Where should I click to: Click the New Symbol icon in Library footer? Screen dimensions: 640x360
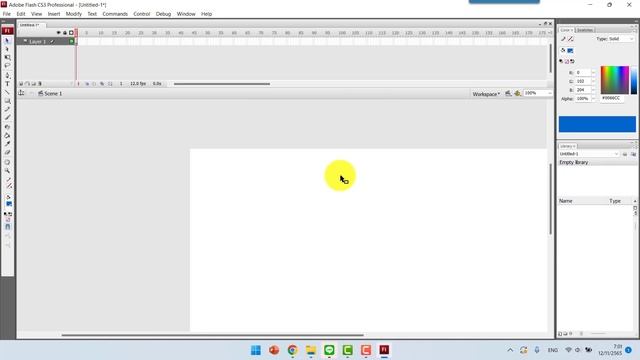[x=560, y=333]
